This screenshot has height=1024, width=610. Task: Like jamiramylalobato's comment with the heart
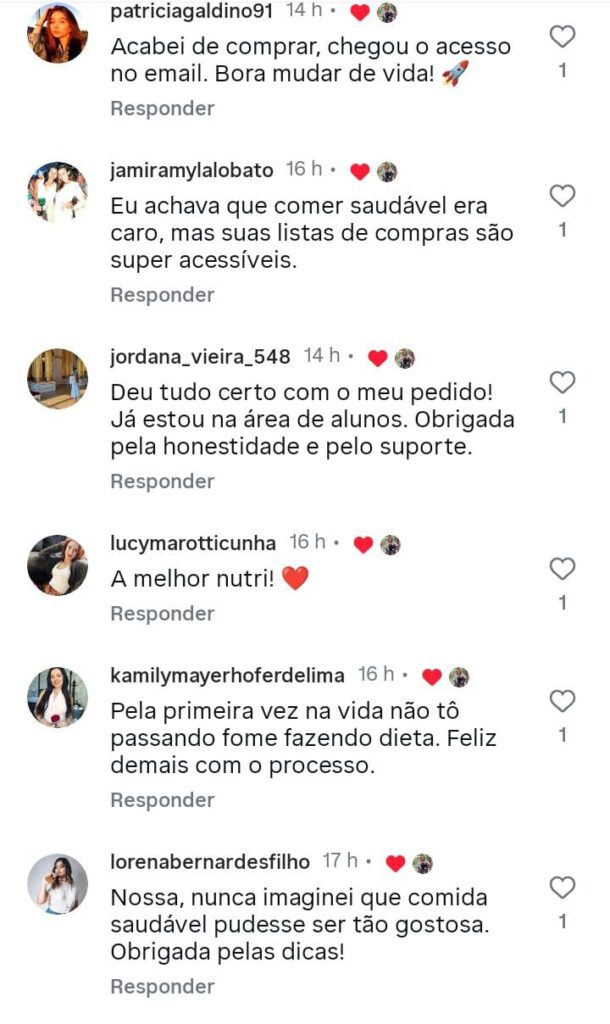563,195
